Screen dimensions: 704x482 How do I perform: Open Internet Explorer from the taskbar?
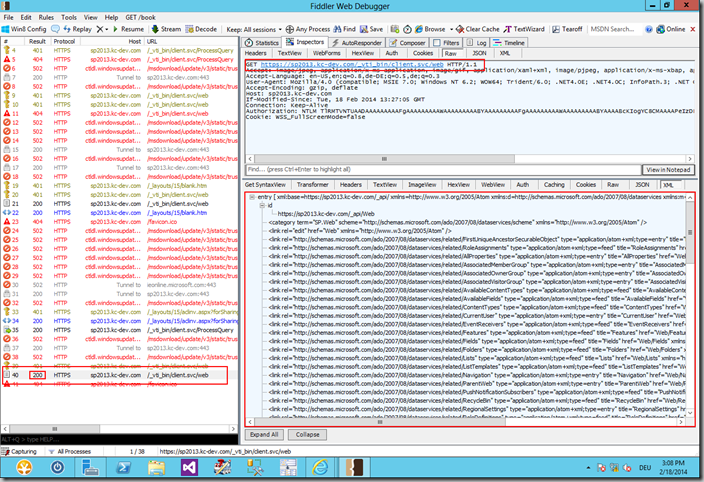320,468
